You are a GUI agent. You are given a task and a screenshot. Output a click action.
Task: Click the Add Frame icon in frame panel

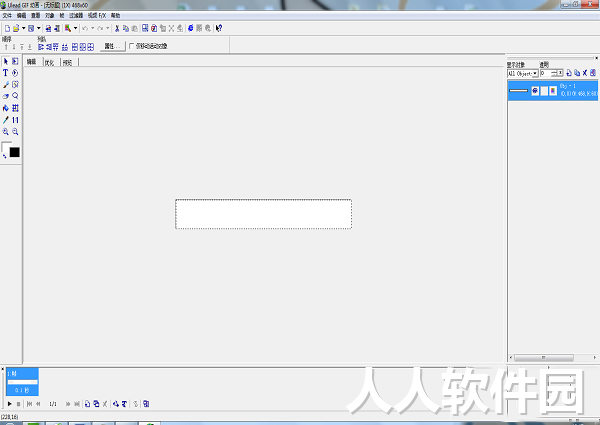[88, 404]
